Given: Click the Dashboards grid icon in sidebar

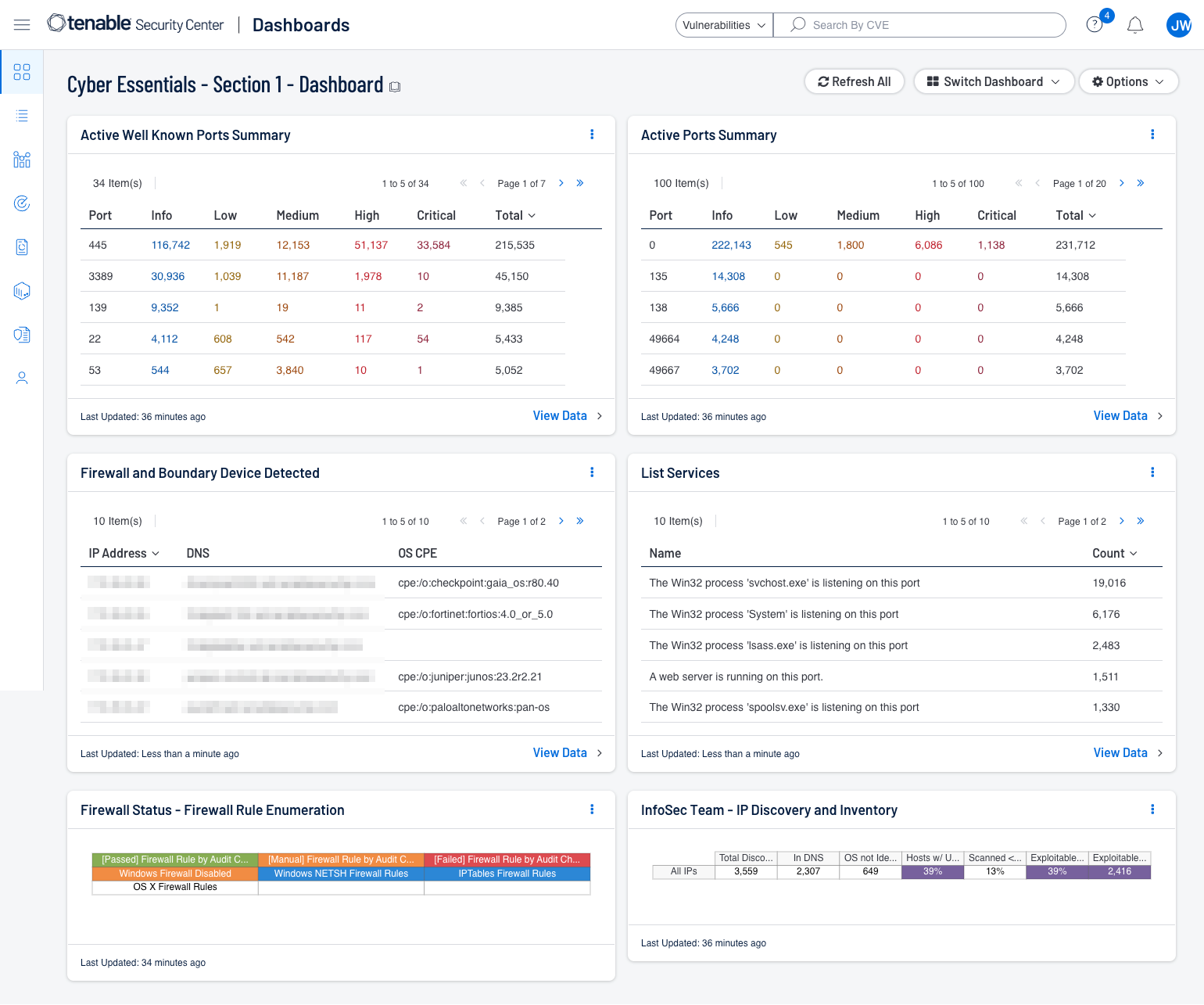Looking at the screenshot, I should point(22,72).
